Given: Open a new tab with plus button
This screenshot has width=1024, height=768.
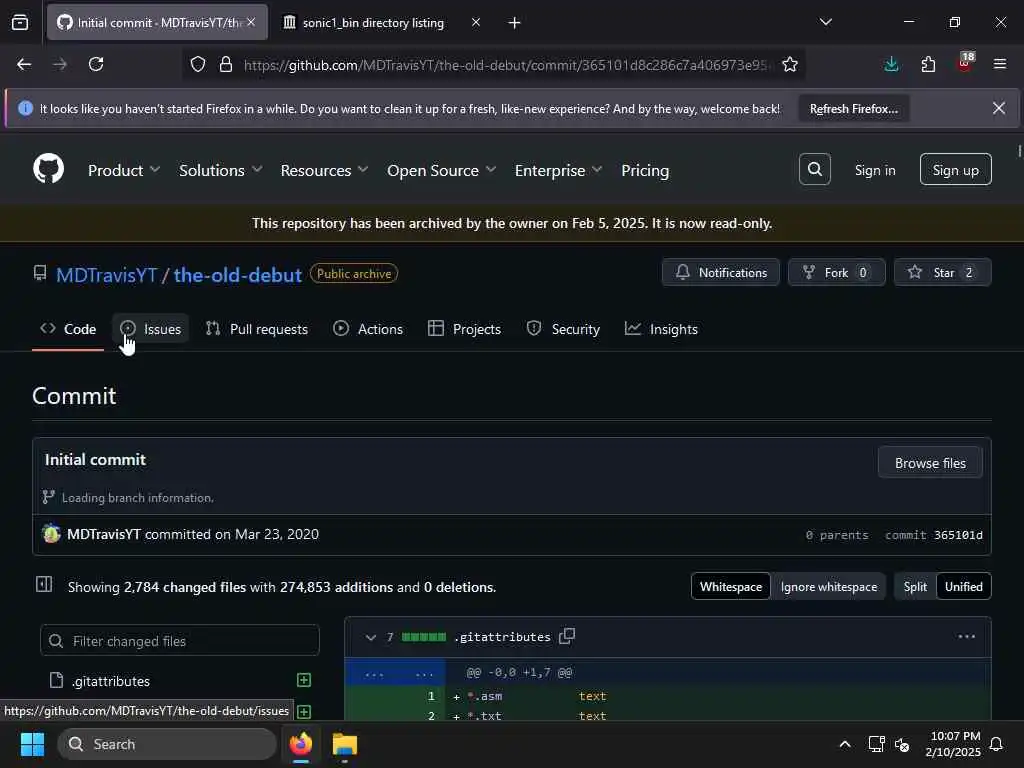Looking at the screenshot, I should [514, 23].
